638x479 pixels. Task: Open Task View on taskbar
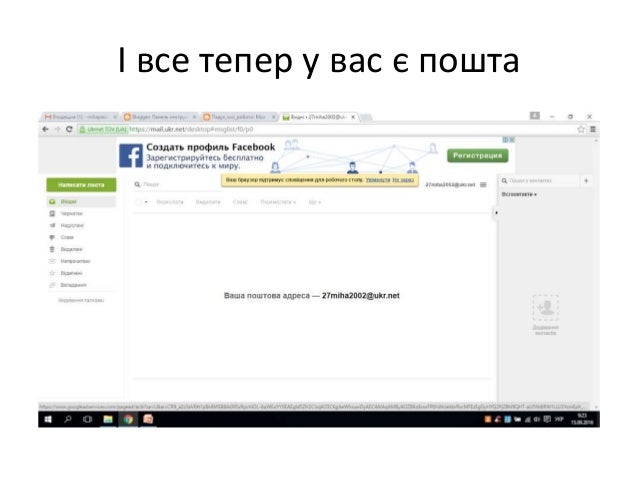[87, 419]
